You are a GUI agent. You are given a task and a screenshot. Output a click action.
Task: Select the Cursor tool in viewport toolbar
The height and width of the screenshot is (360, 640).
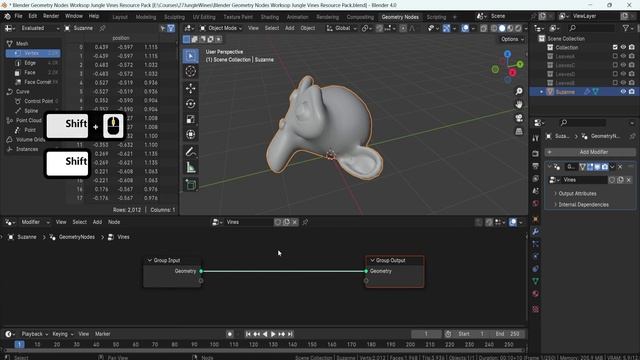[190, 71]
